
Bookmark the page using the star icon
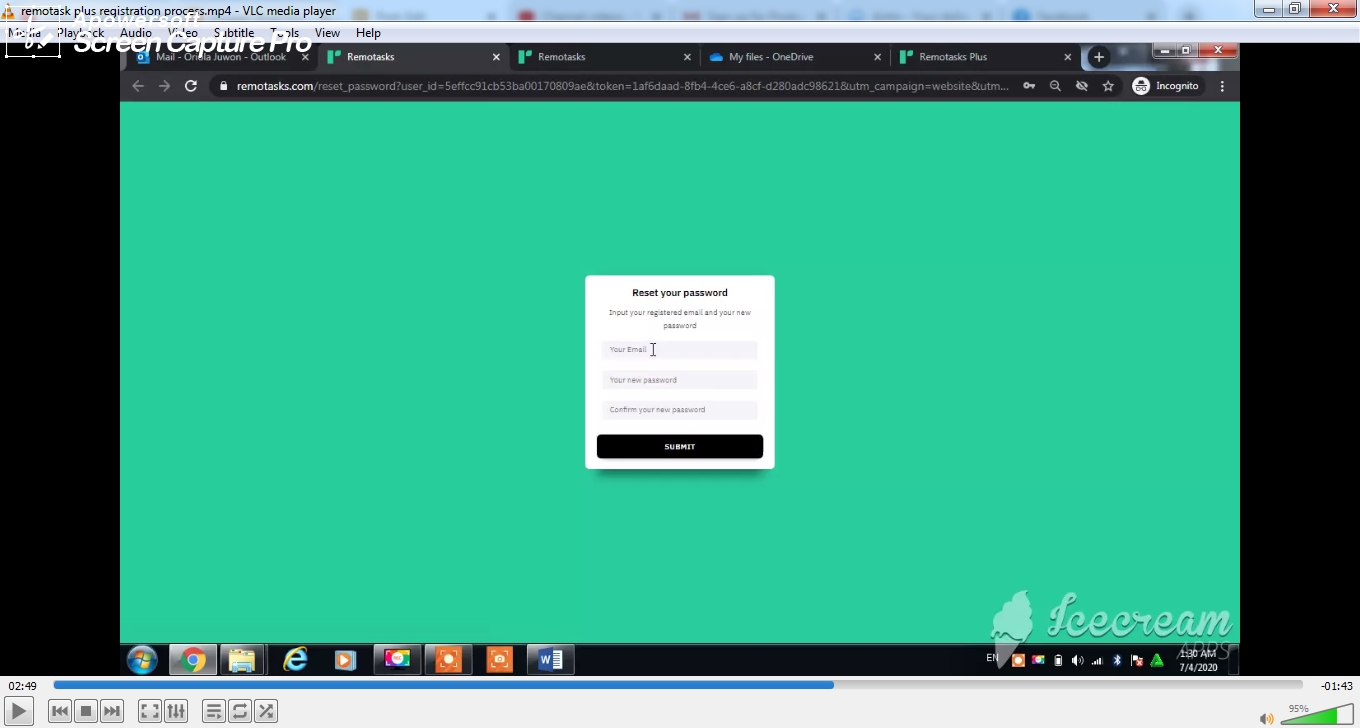pyautogui.click(x=1107, y=86)
